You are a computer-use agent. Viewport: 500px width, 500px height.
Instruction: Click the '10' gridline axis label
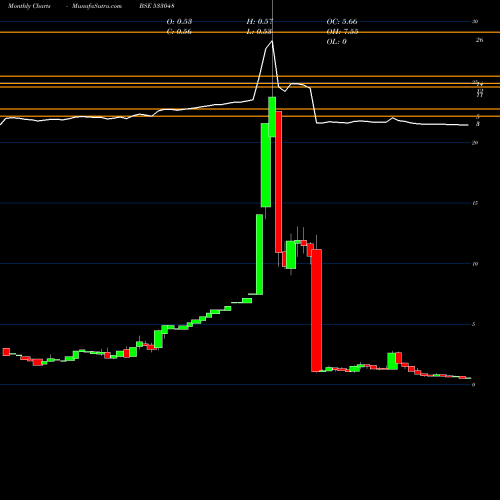(475, 264)
